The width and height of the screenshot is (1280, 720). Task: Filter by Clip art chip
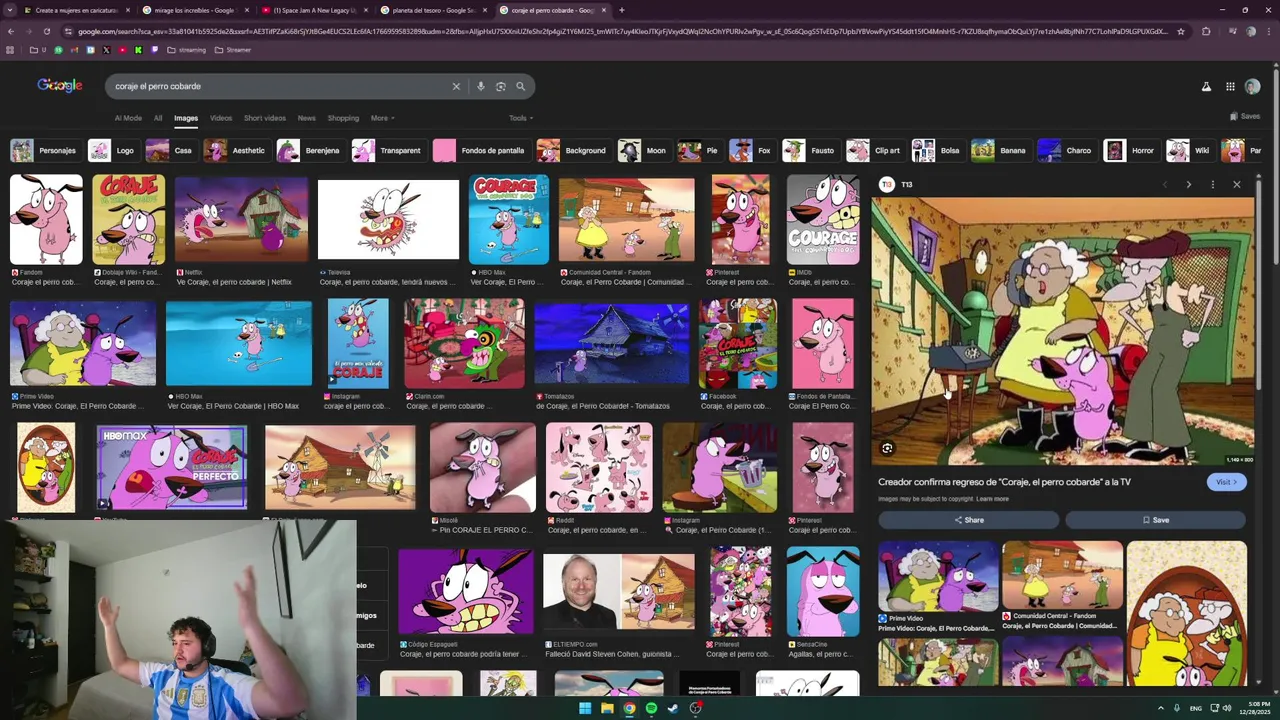[874, 151]
